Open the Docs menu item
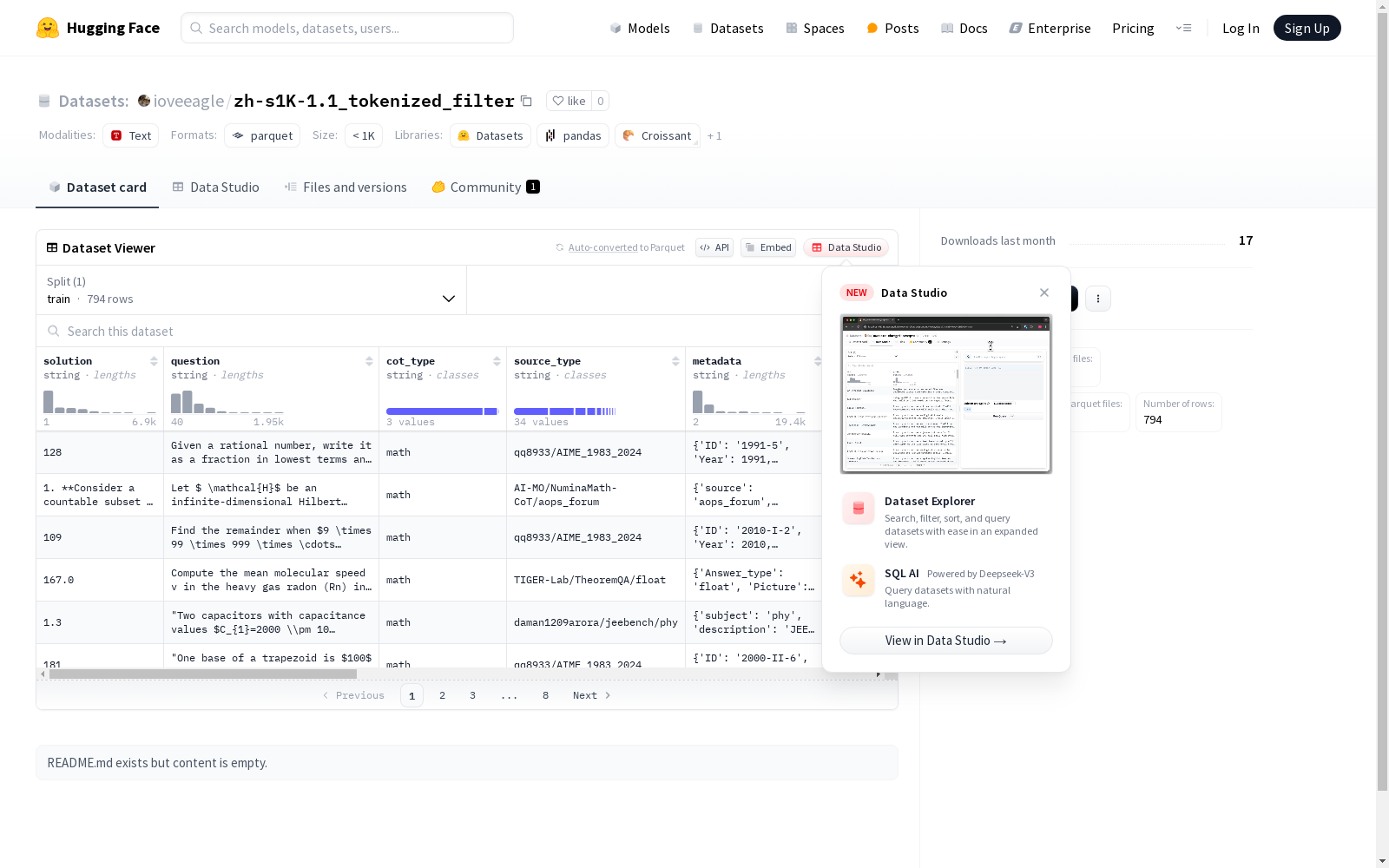The image size is (1389, 868). (964, 28)
